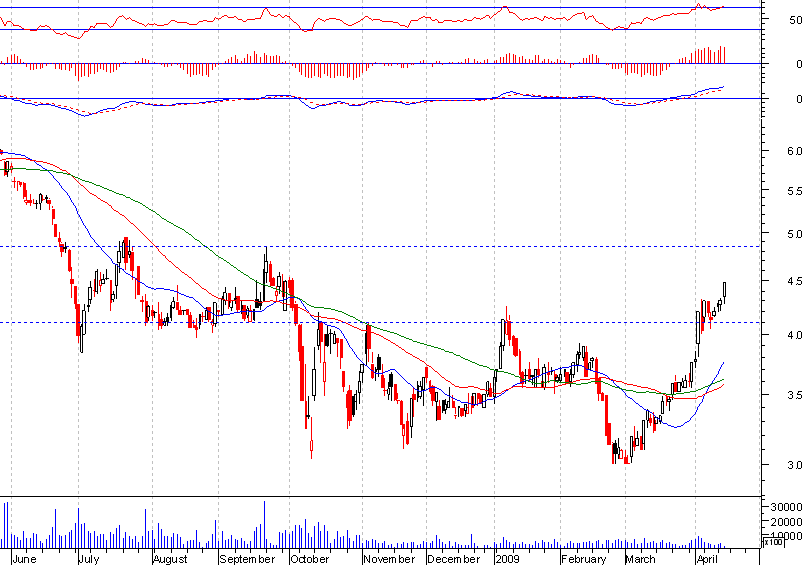Select the December axis label

(x=454, y=559)
